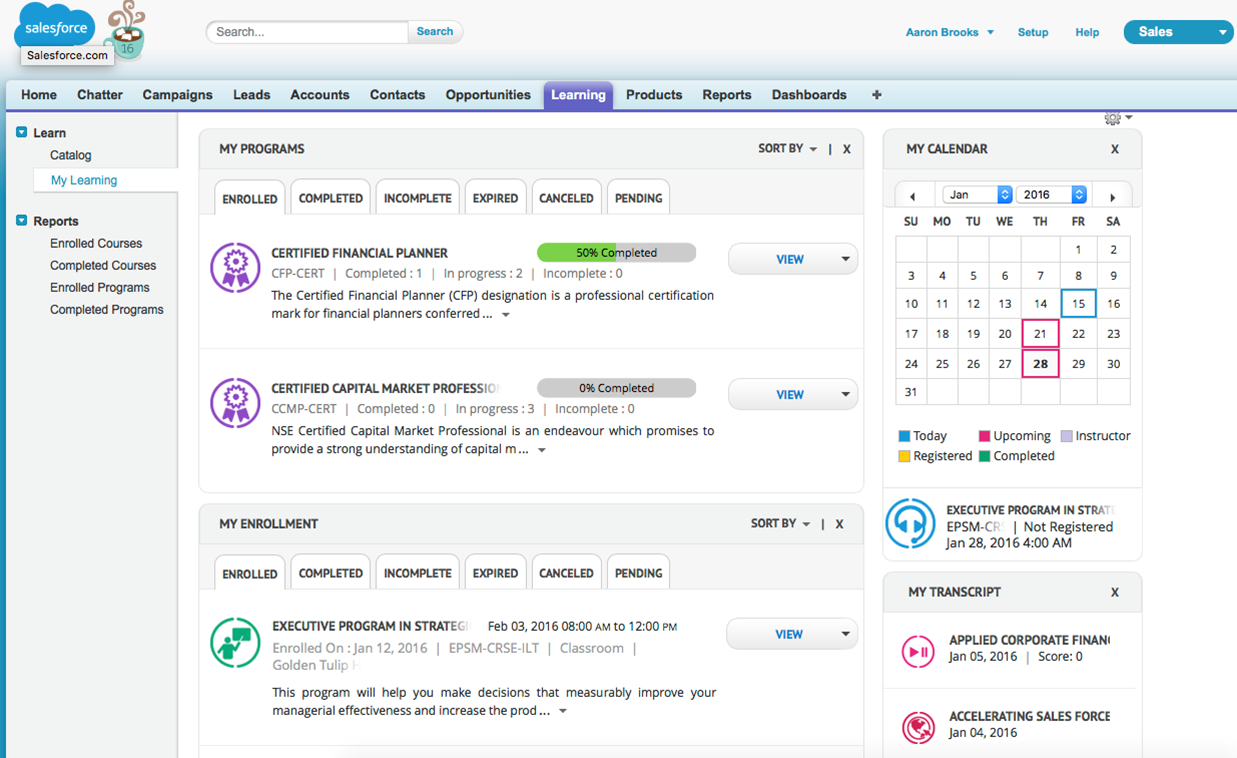Click View for Certified Financial Planner
This screenshot has width=1237, height=758.
pyautogui.click(x=789, y=259)
